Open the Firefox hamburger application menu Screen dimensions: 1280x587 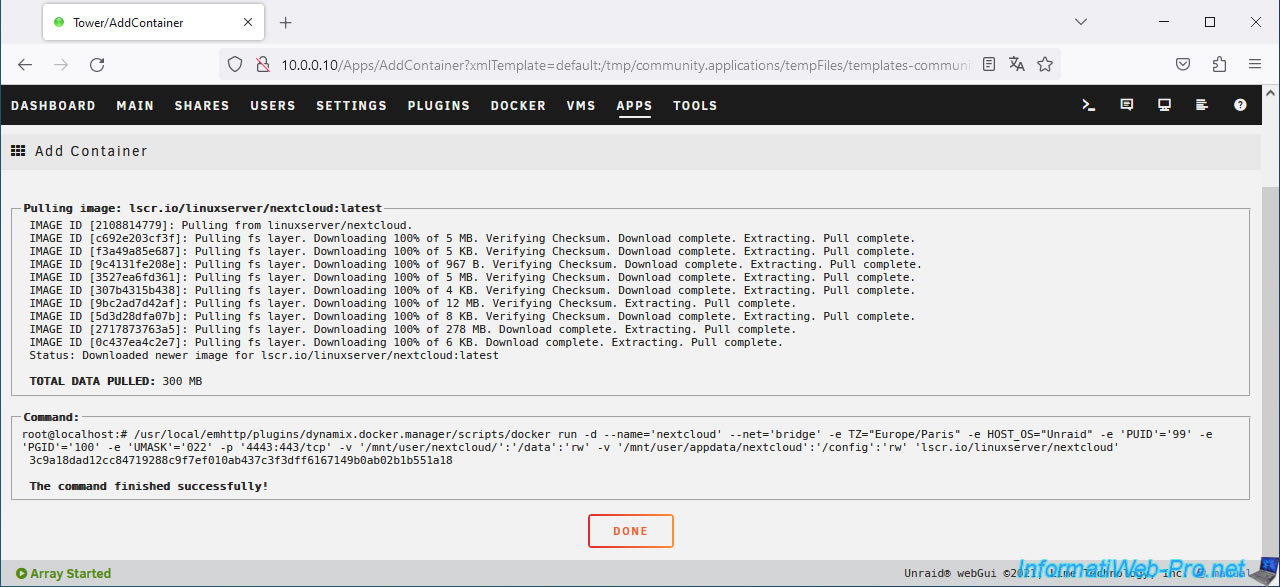[1255, 64]
